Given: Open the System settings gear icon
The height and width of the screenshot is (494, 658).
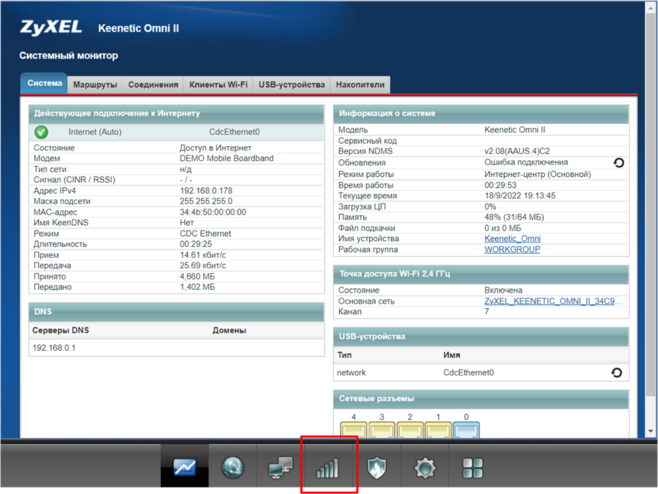Looking at the screenshot, I should click(x=425, y=468).
